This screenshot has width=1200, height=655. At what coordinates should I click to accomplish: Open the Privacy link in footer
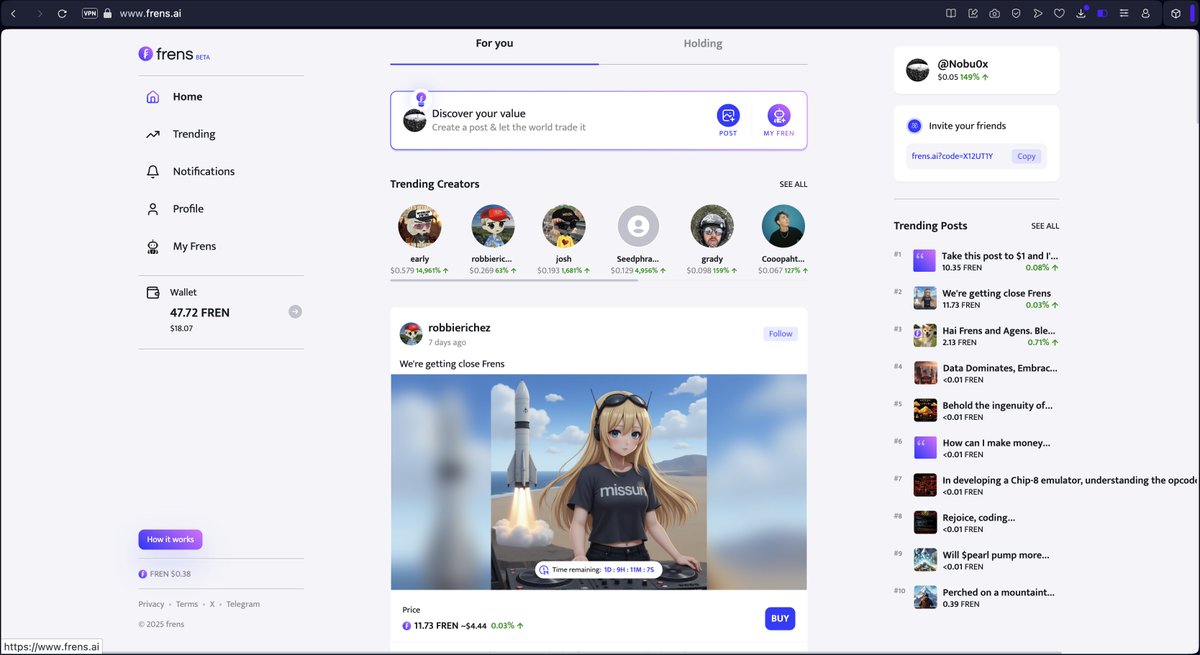(151, 604)
